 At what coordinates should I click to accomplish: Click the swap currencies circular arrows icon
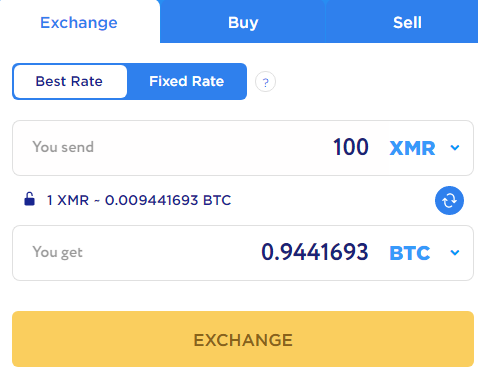pos(449,200)
